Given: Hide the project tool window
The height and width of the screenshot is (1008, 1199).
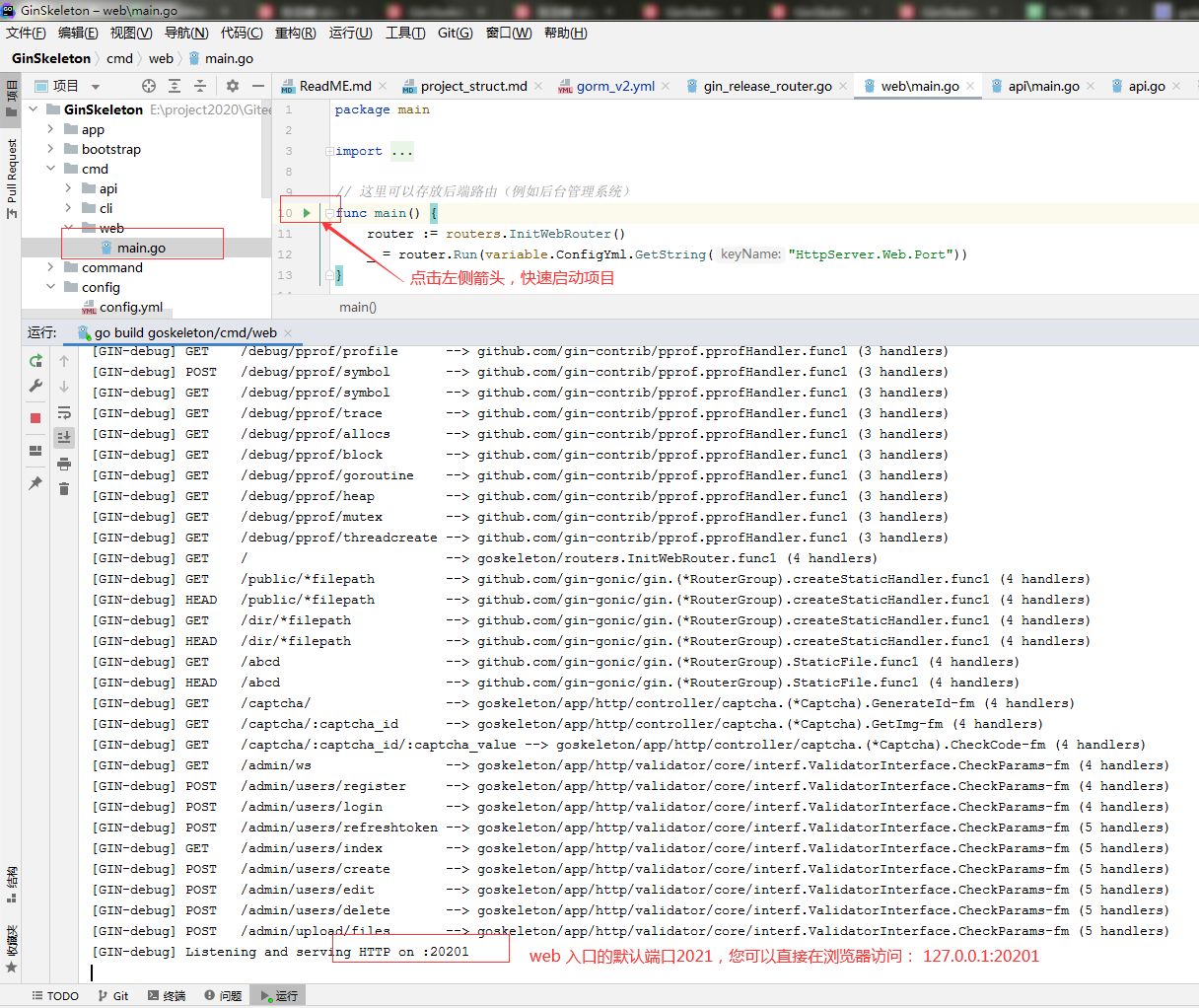Looking at the screenshot, I should (x=258, y=86).
